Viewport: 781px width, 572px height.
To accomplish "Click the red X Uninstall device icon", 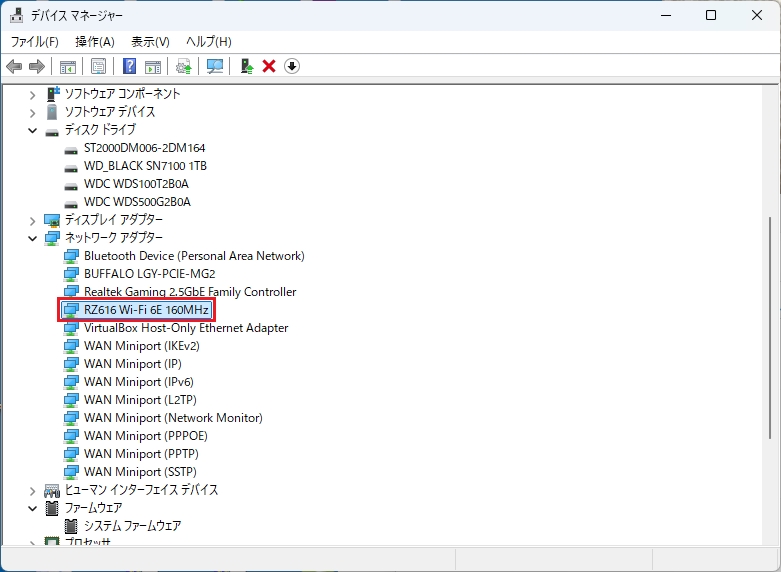I will (x=269, y=66).
